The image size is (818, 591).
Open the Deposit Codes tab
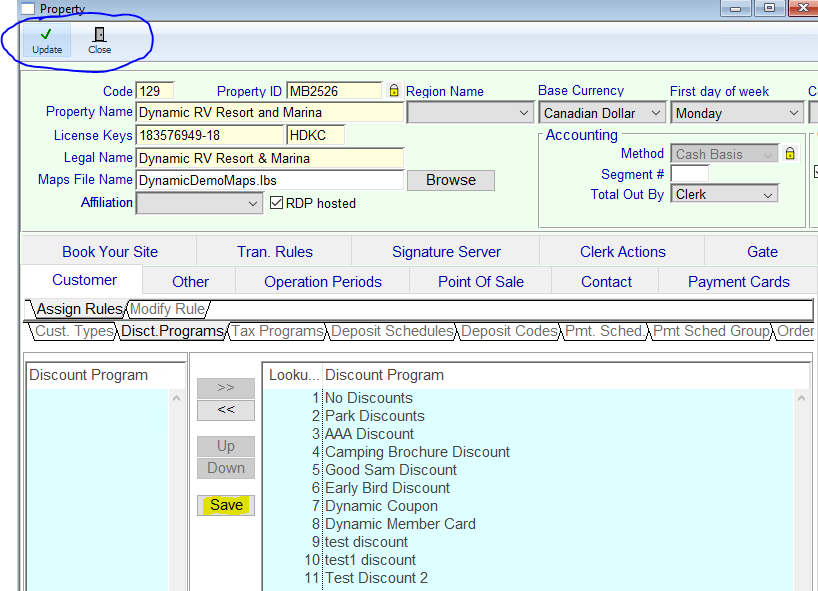tap(509, 331)
